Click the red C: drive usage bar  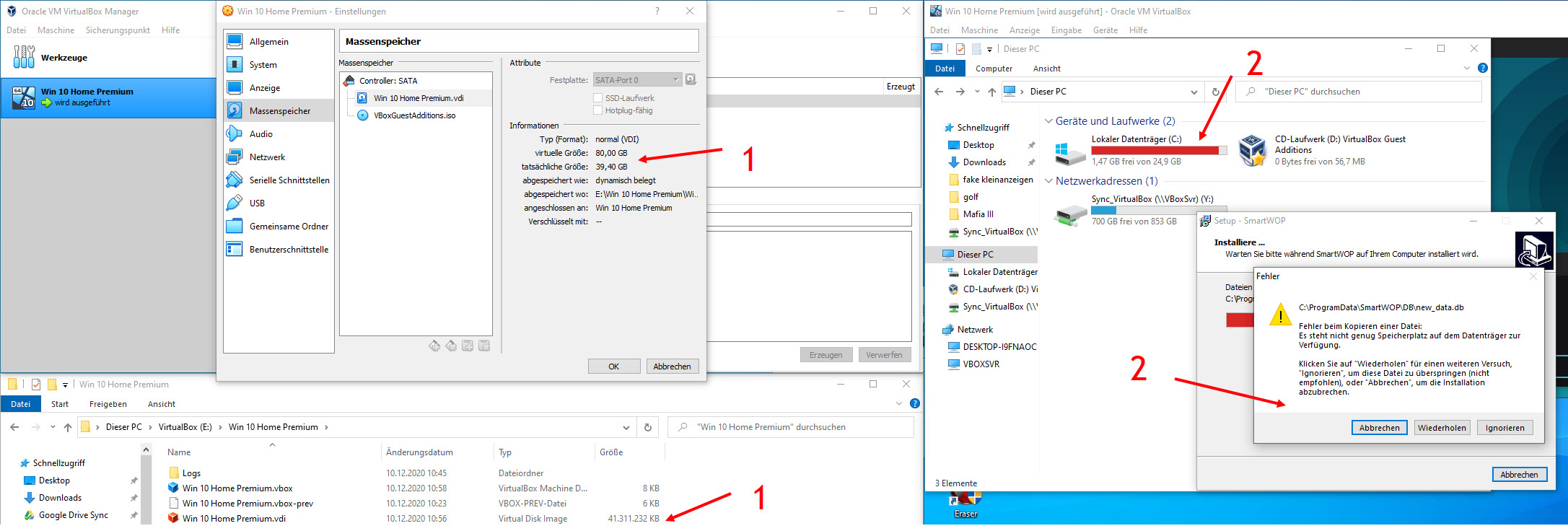click(1159, 151)
